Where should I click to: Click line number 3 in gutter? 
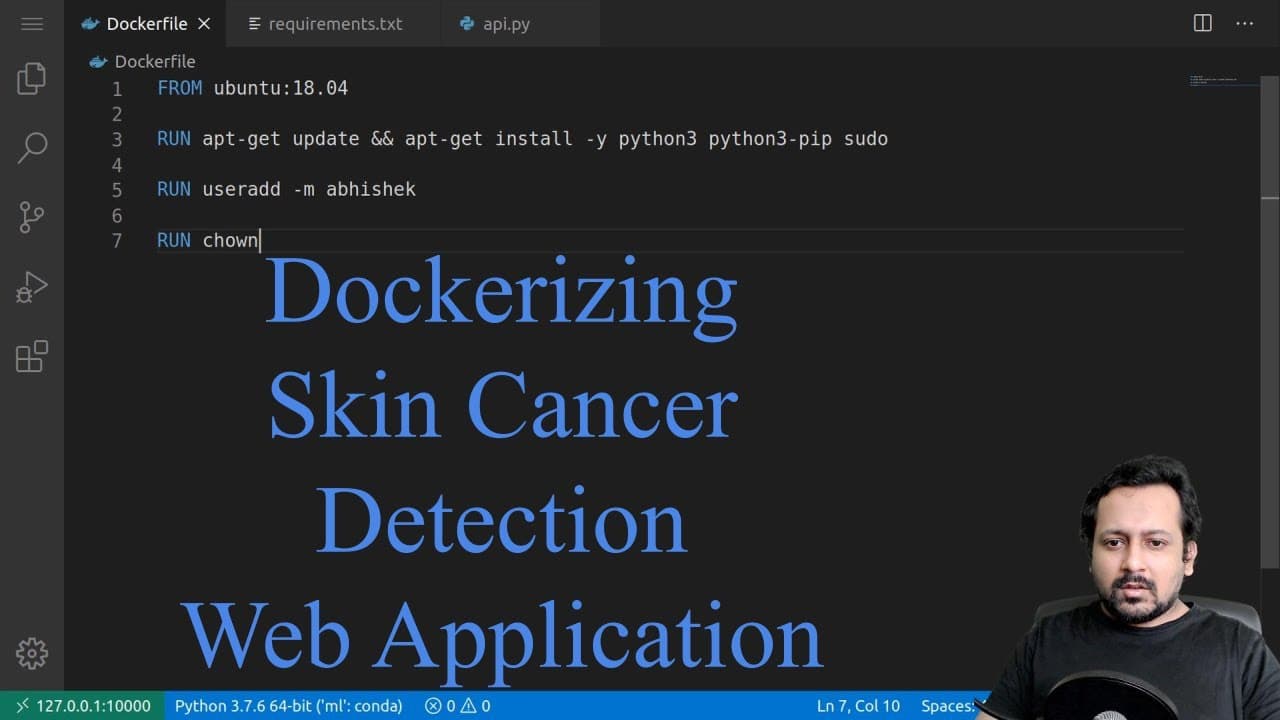(x=117, y=140)
